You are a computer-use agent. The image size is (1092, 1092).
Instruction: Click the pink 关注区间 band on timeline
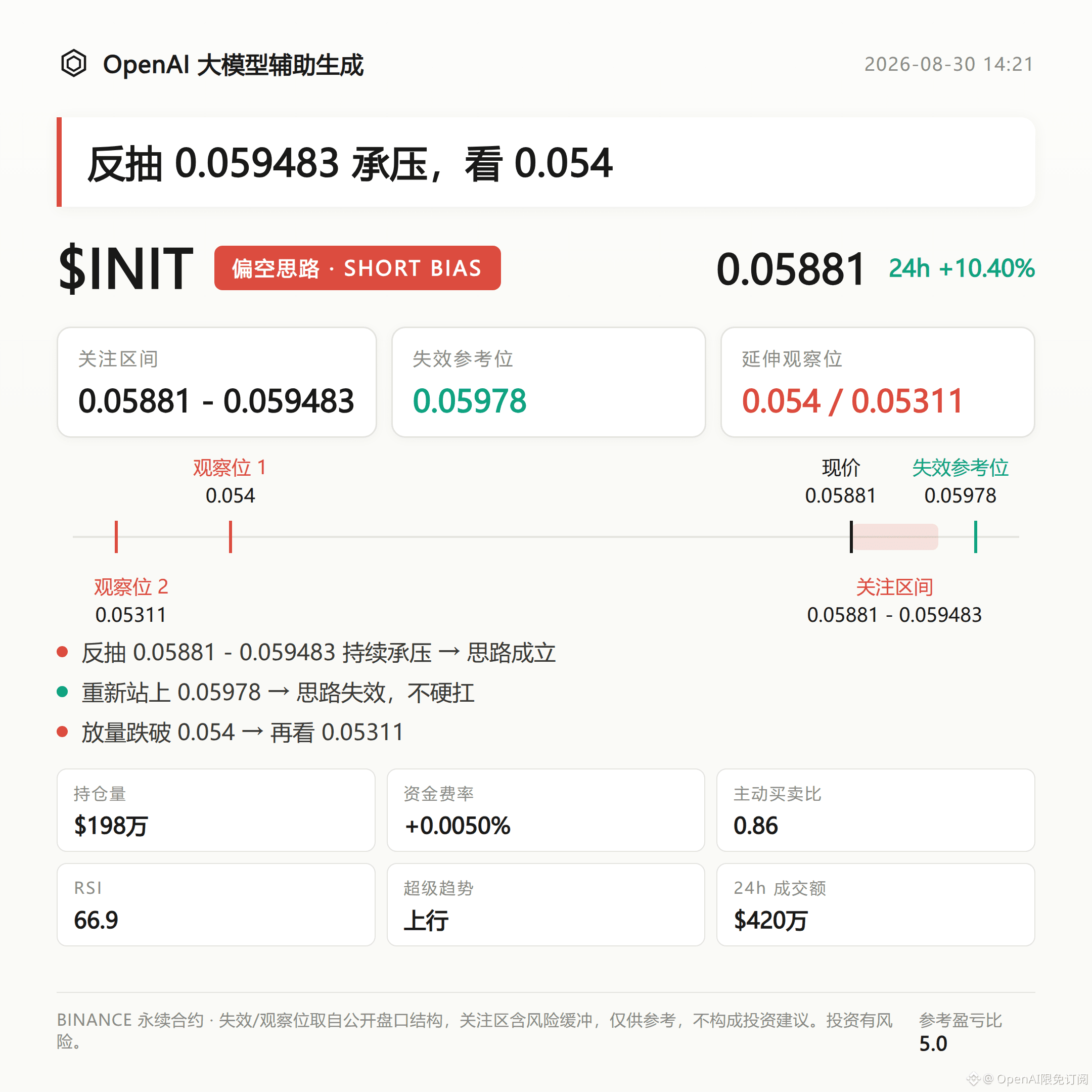click(x=895, y=536)
